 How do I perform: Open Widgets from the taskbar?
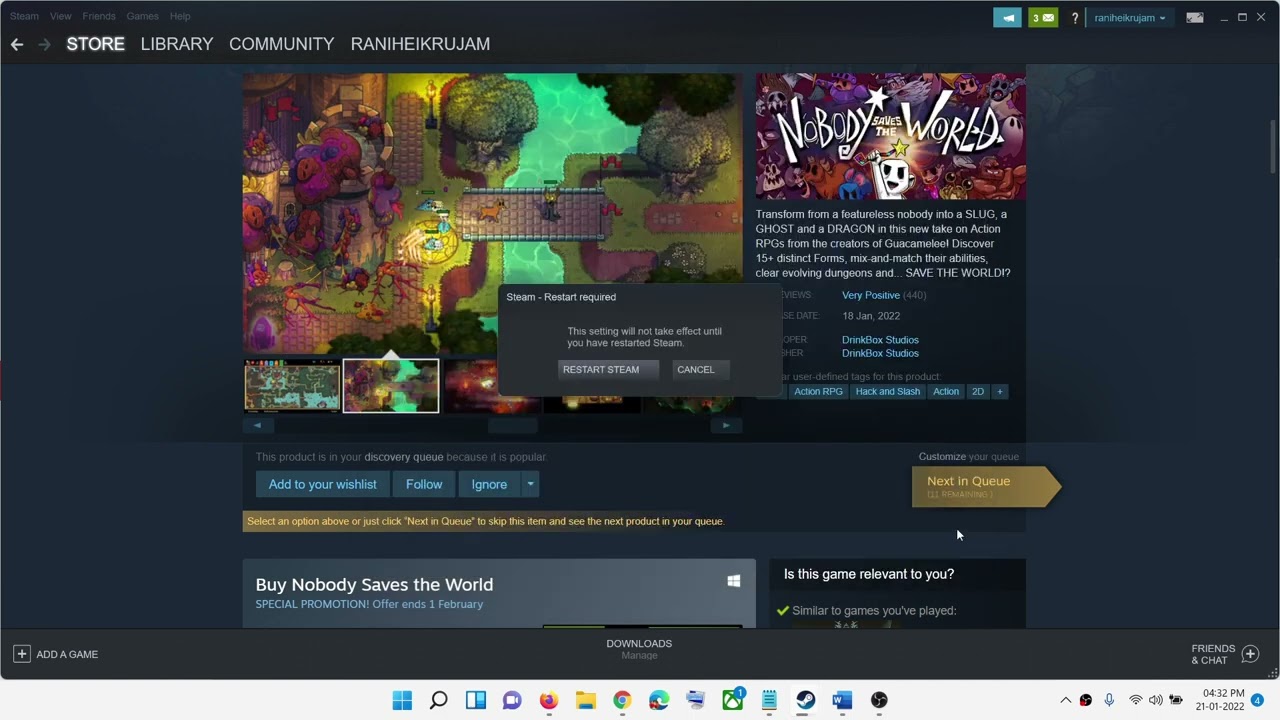pyautogui.click(x=476, y=700)
